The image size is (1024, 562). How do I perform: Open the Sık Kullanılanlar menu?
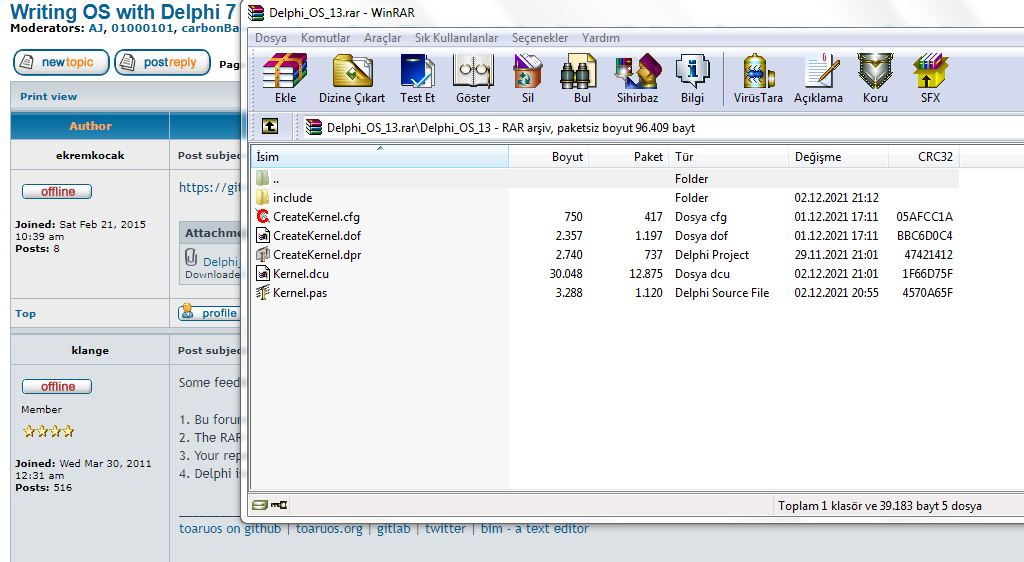coord(456,38)
